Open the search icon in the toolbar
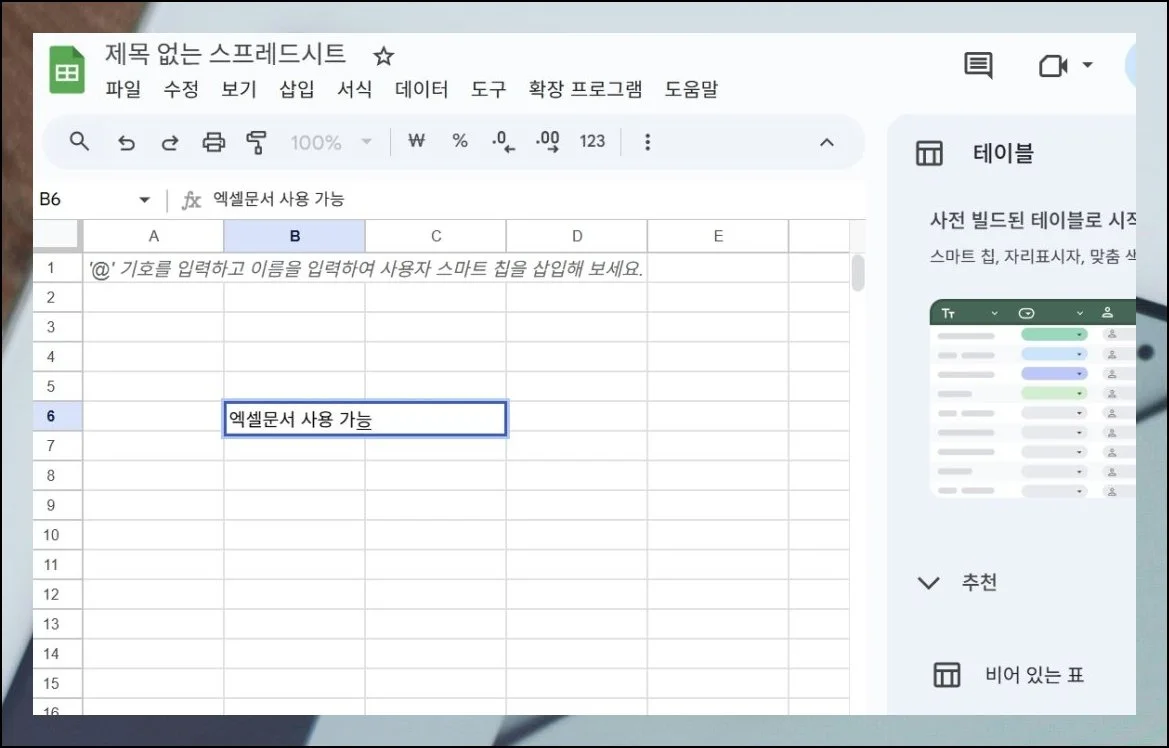This screenshot has height=748, width=1169. tap(79, 141)
